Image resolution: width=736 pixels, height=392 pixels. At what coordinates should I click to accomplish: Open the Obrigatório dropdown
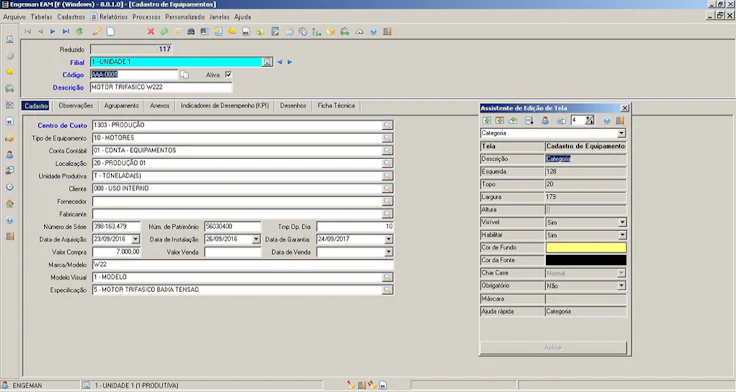coord(621,285)
